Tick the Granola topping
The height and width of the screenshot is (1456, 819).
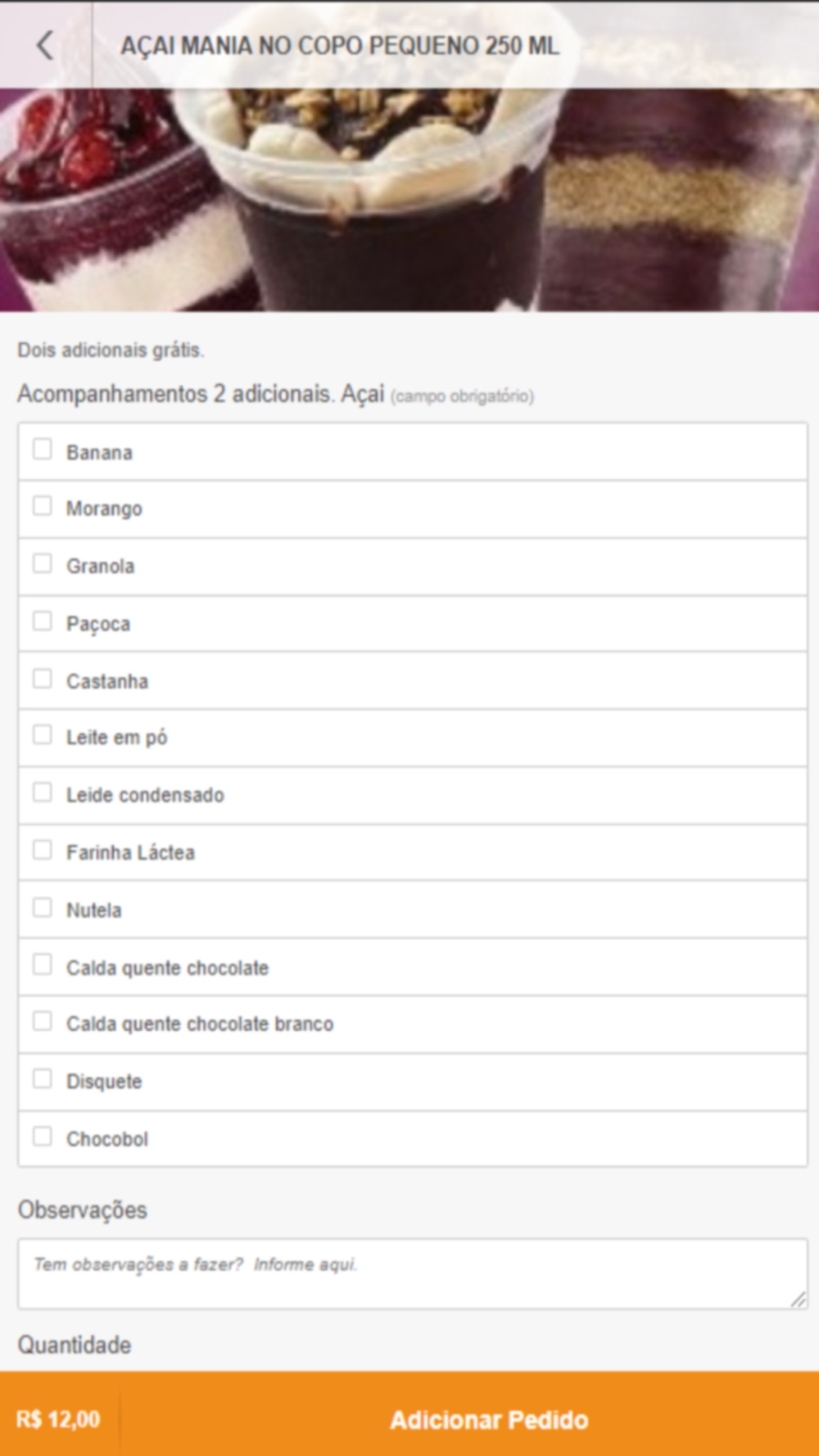(x=43, y=563)
